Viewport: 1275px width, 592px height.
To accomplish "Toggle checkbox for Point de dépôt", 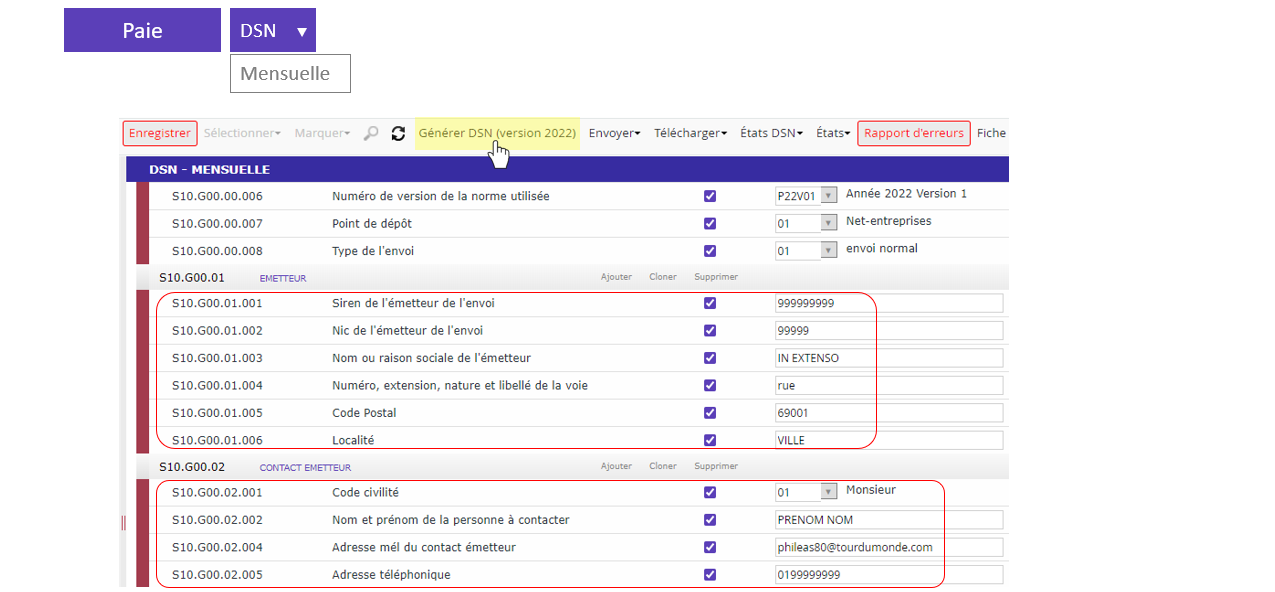I will tap(710, 223).
